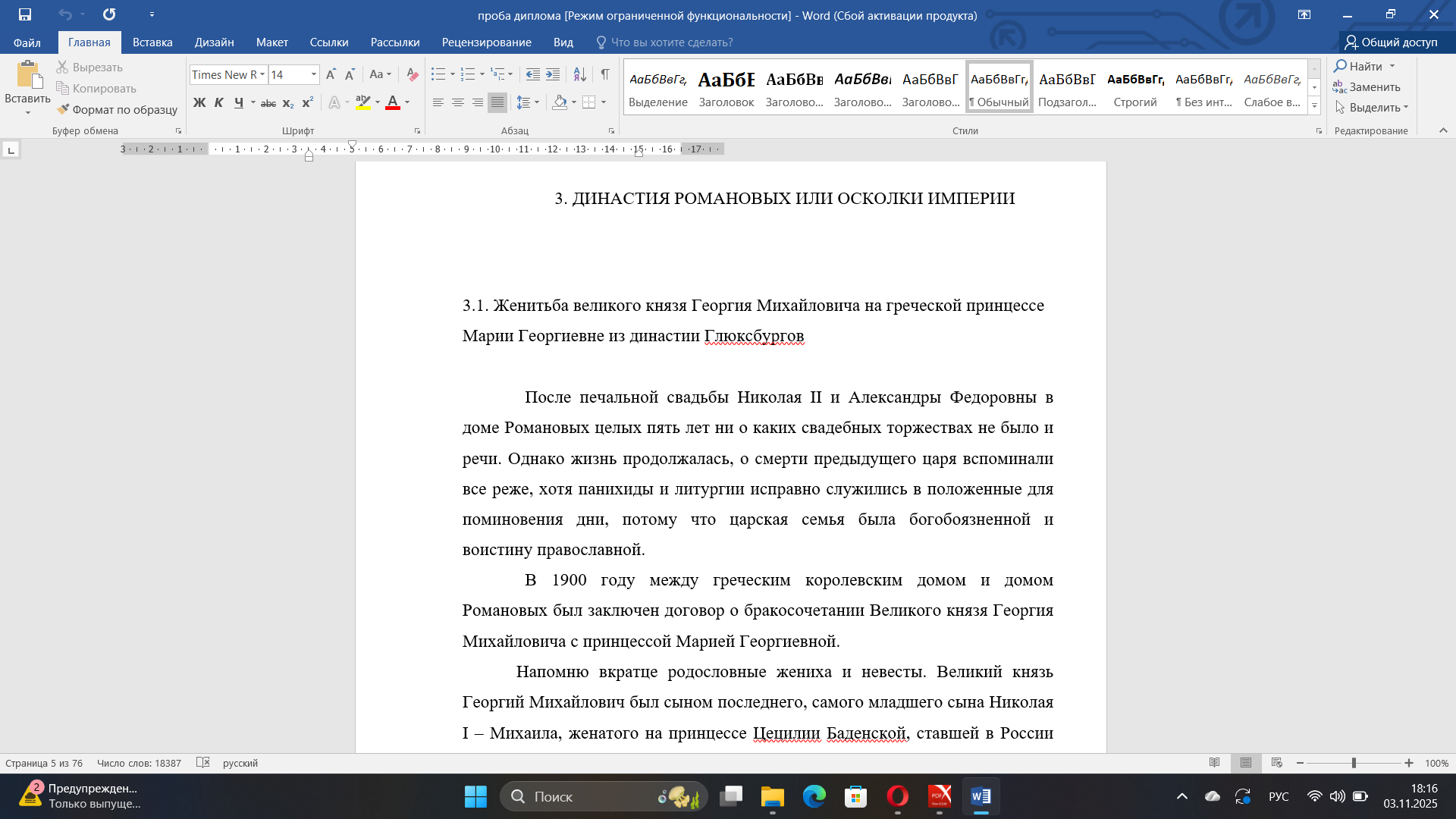The image size is (1456, 819).
Task: Click the Заменить button
Action: click(x=1367, y=86)
